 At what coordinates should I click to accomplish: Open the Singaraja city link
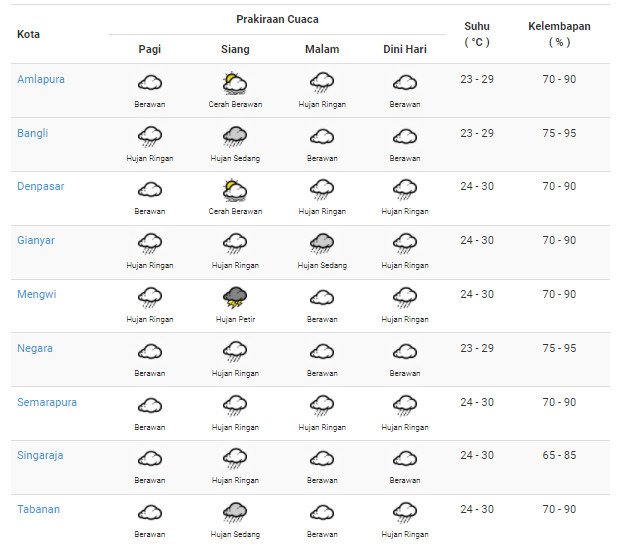[x=40, y=455]
